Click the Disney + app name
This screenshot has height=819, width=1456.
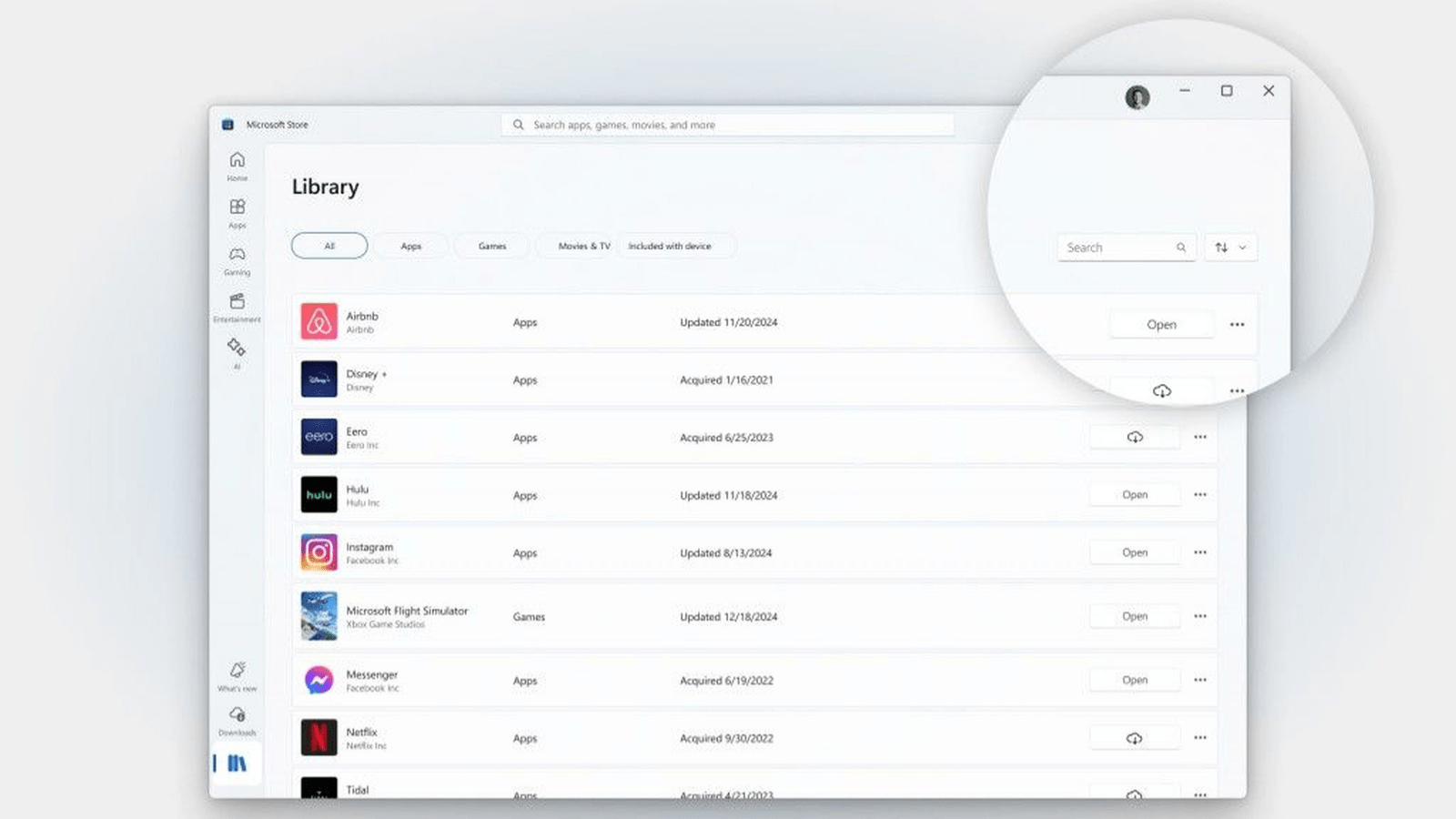tap(367, 374)
